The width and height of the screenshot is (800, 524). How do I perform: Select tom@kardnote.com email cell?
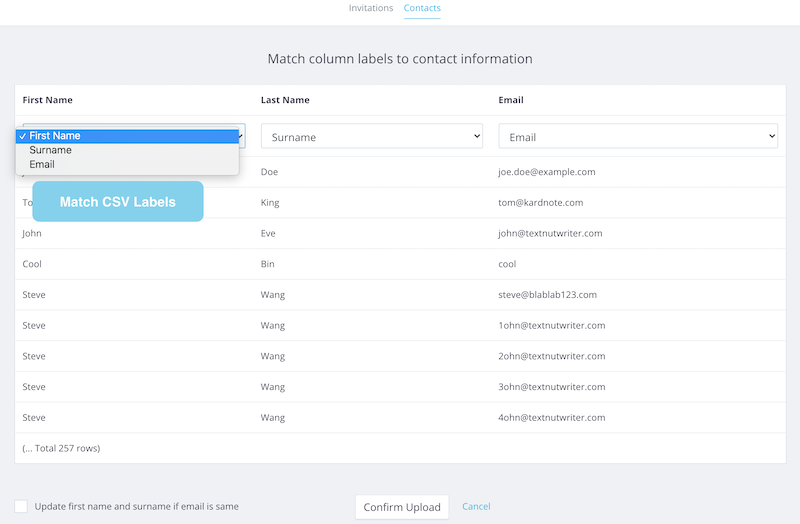coord(541,203)
